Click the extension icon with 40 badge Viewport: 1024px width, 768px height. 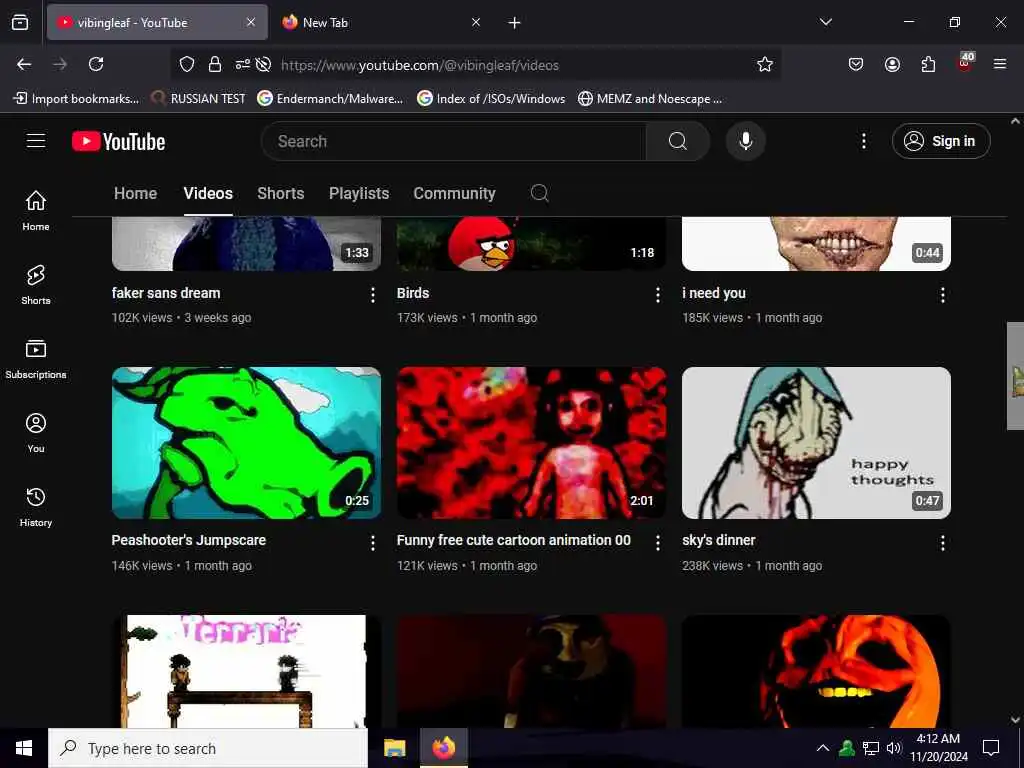tap(965, 62)
